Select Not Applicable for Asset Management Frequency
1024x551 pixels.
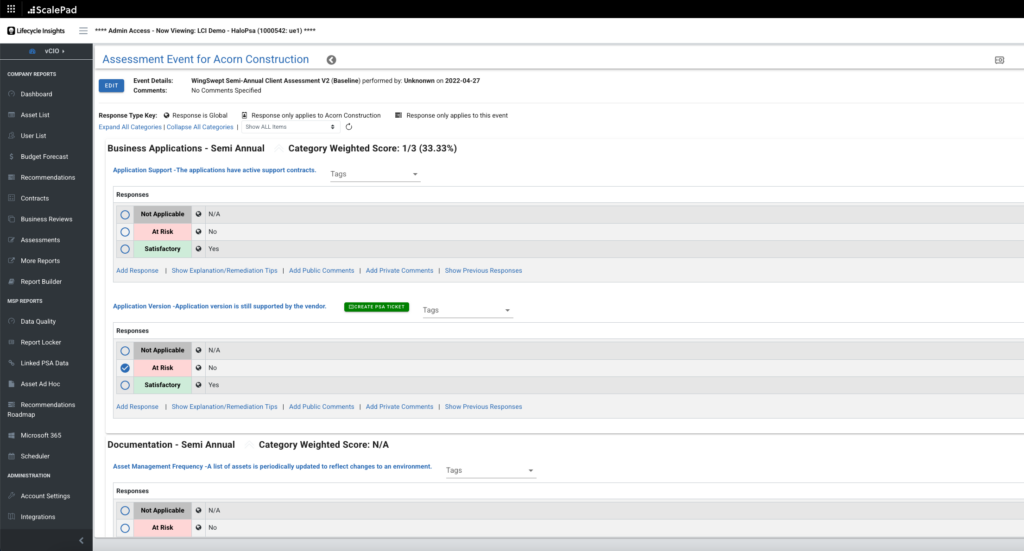click(125, 511)
